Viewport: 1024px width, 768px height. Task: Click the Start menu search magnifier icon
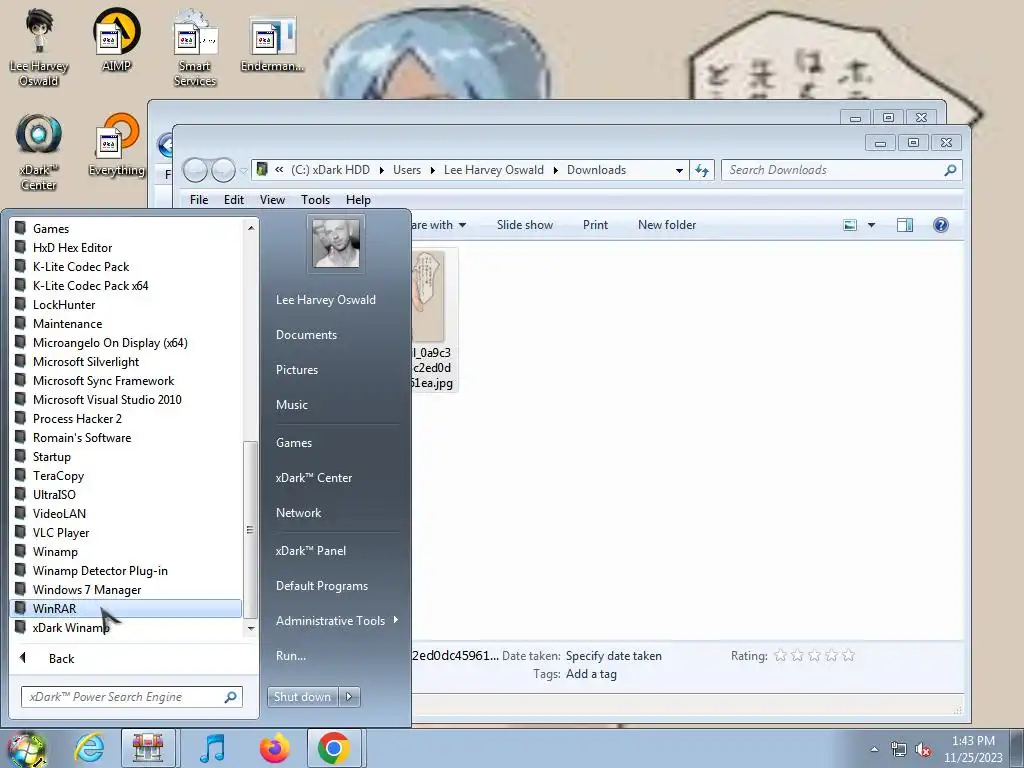pyautogui.click(x=231, y=697)
